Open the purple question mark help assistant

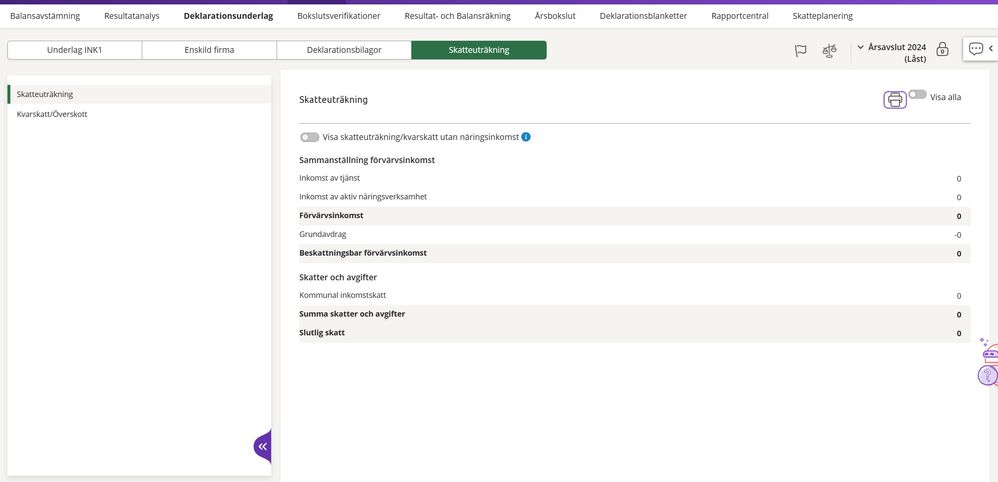(x=988, y=376)
